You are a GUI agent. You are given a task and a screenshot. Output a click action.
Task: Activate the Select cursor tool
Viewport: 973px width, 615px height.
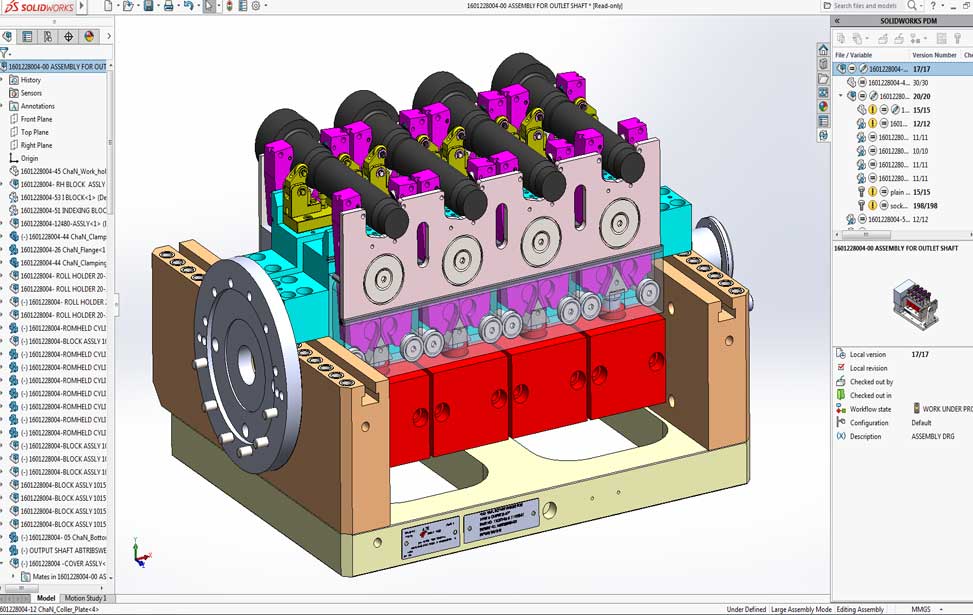coord(210,6)
